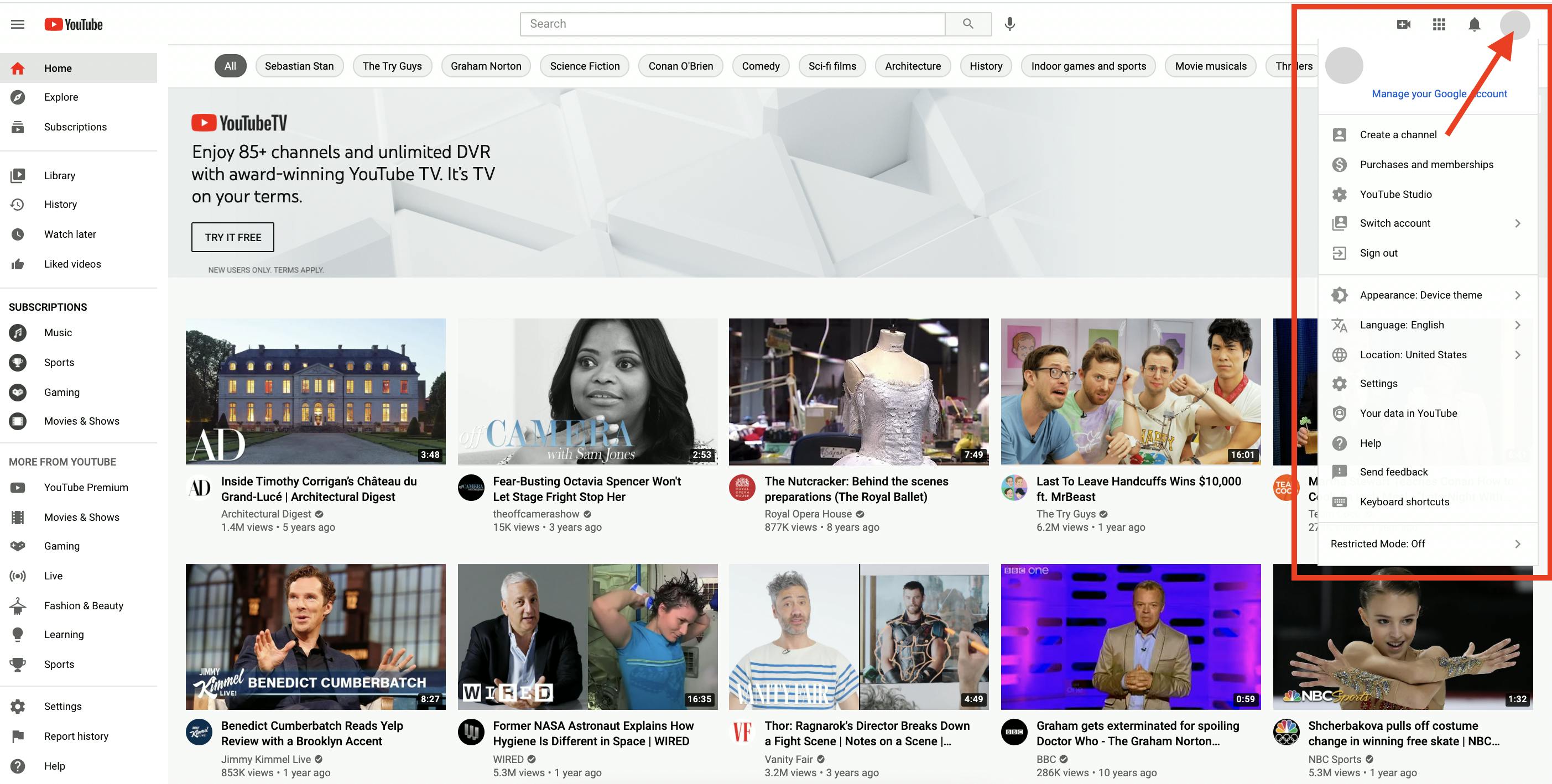Open Movies & Shows under Subscriptions
Image resolution: width=1552 pixels, height=784 pixels.
tap(79, 421)
